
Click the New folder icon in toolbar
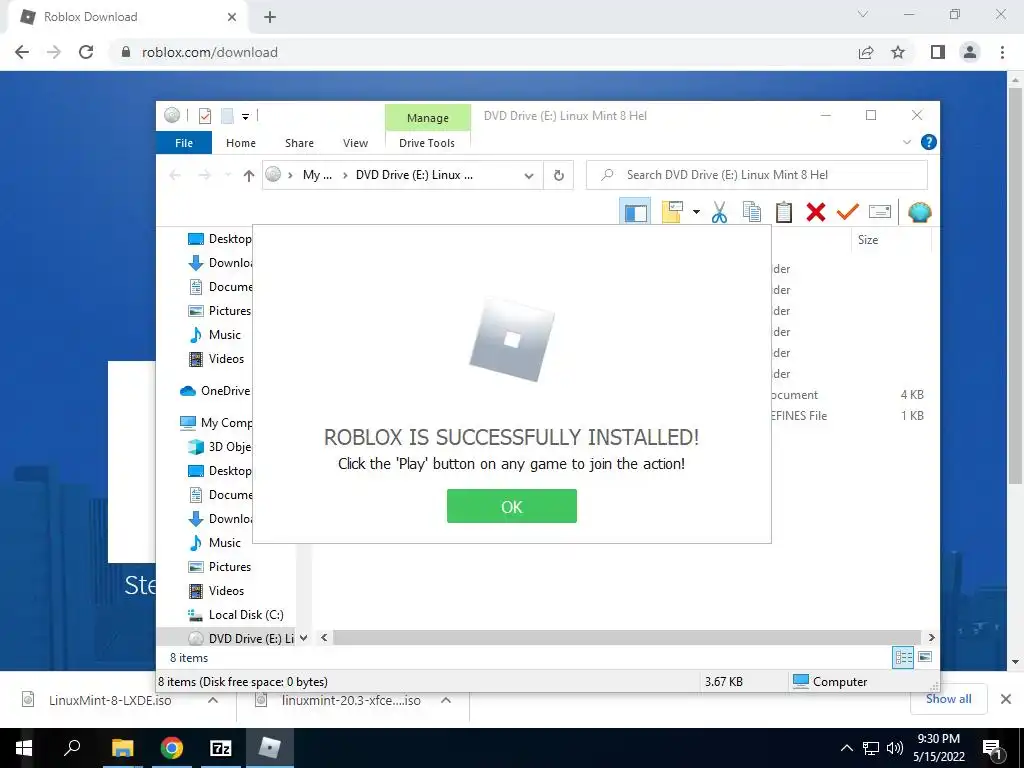point(672,212)
